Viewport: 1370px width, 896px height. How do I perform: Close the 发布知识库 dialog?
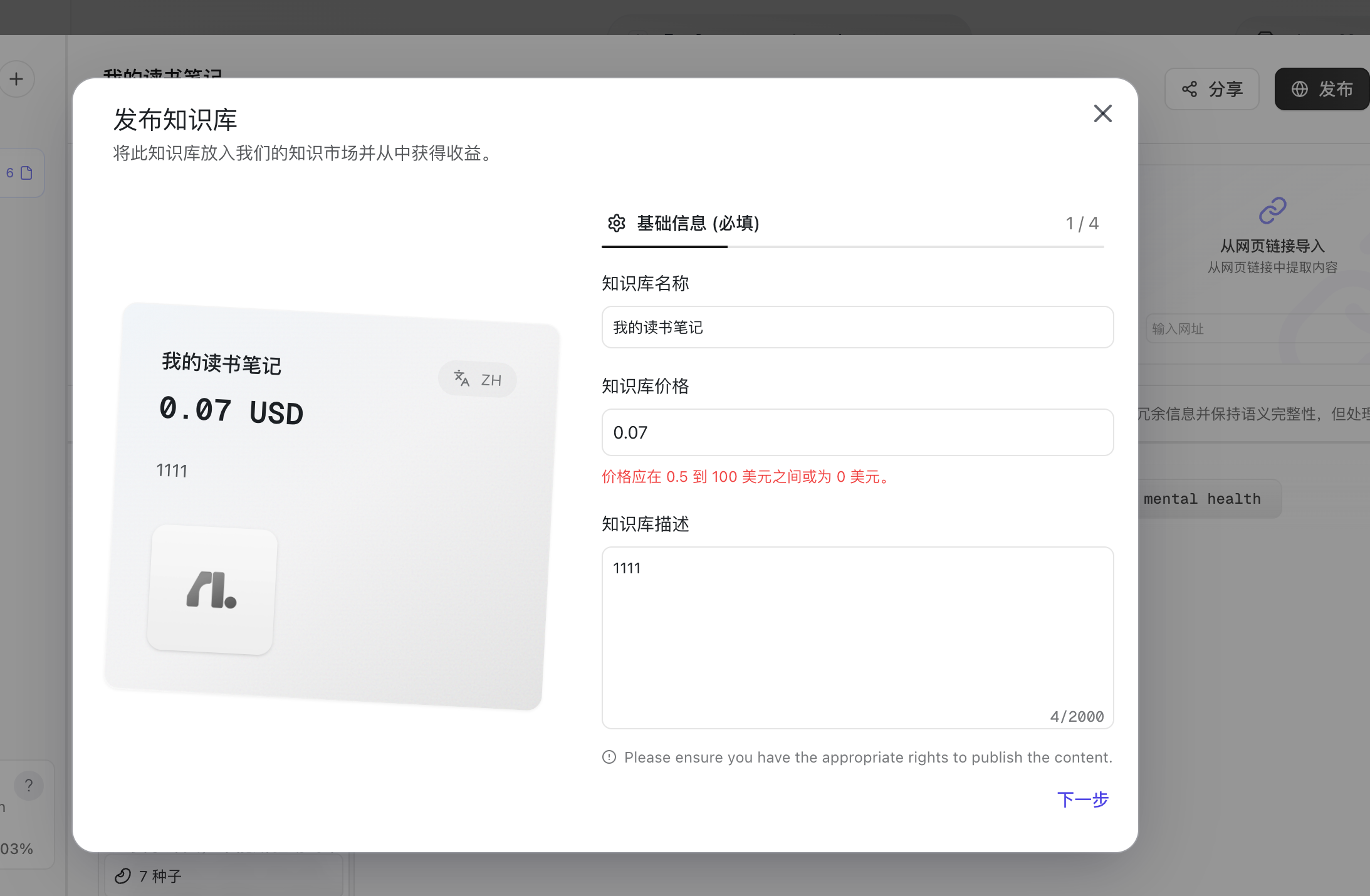tap(1102, 113)
